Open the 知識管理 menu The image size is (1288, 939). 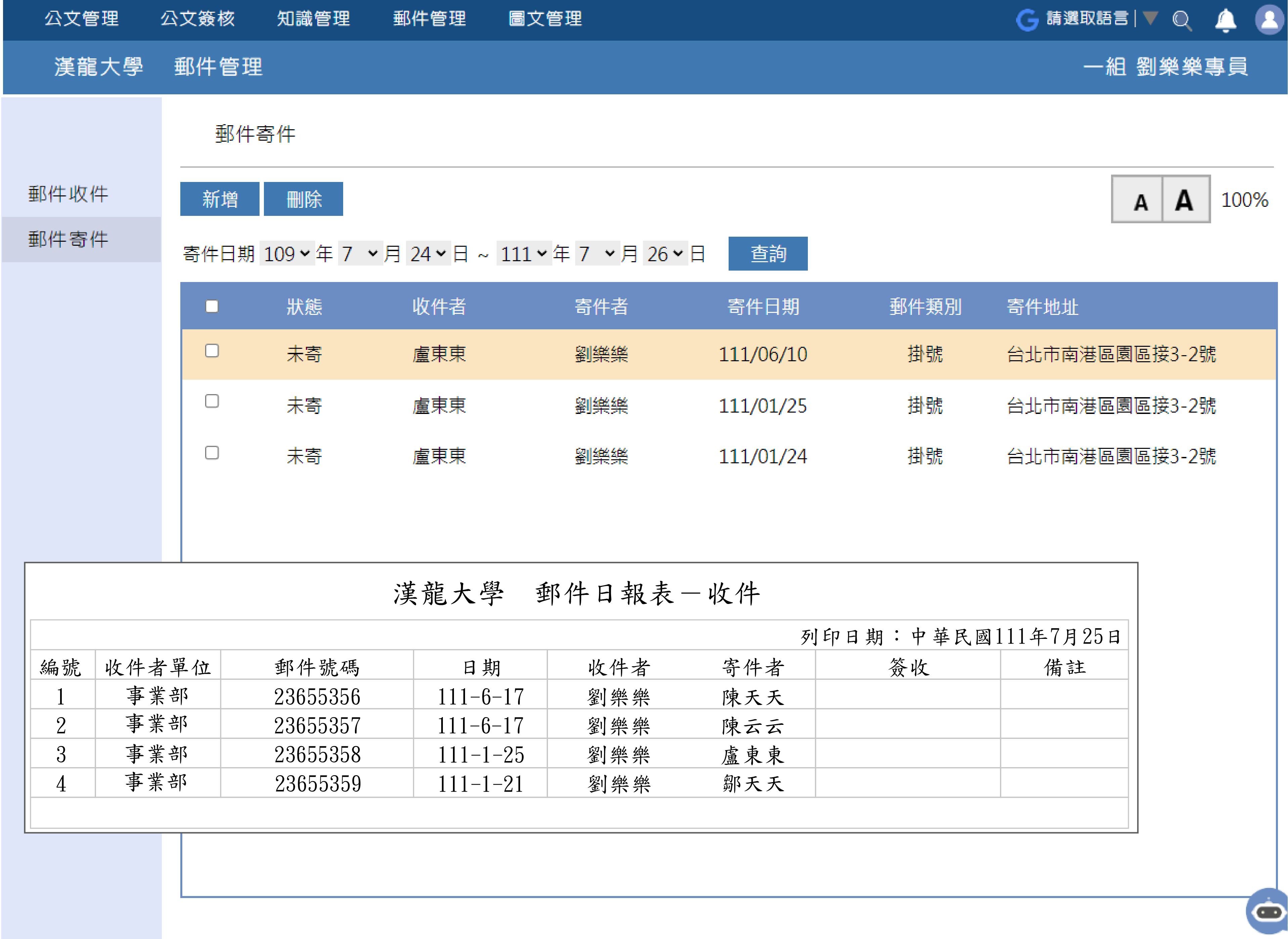click(x=313, y=19)
